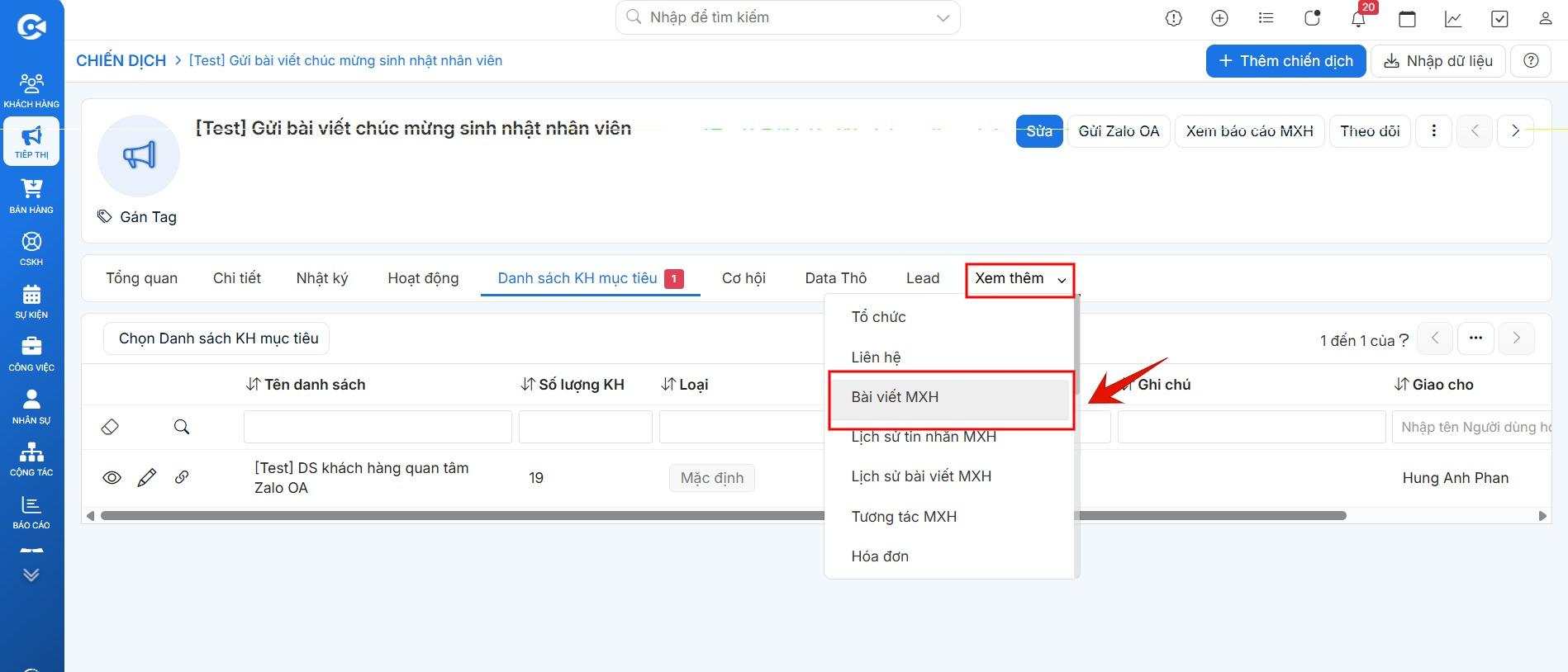The image size is (1568, 672).
Task: Sort by Tên danh sách column
Action: click(306, 385)
